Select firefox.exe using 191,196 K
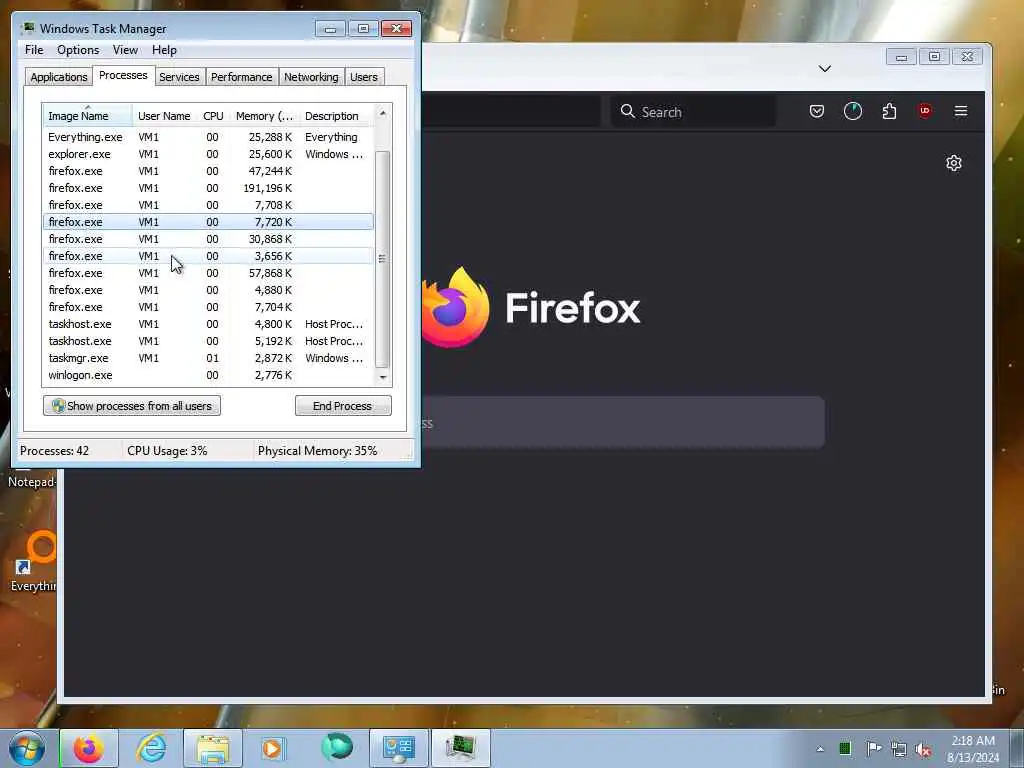1024x768 pixels. (208, 188)
